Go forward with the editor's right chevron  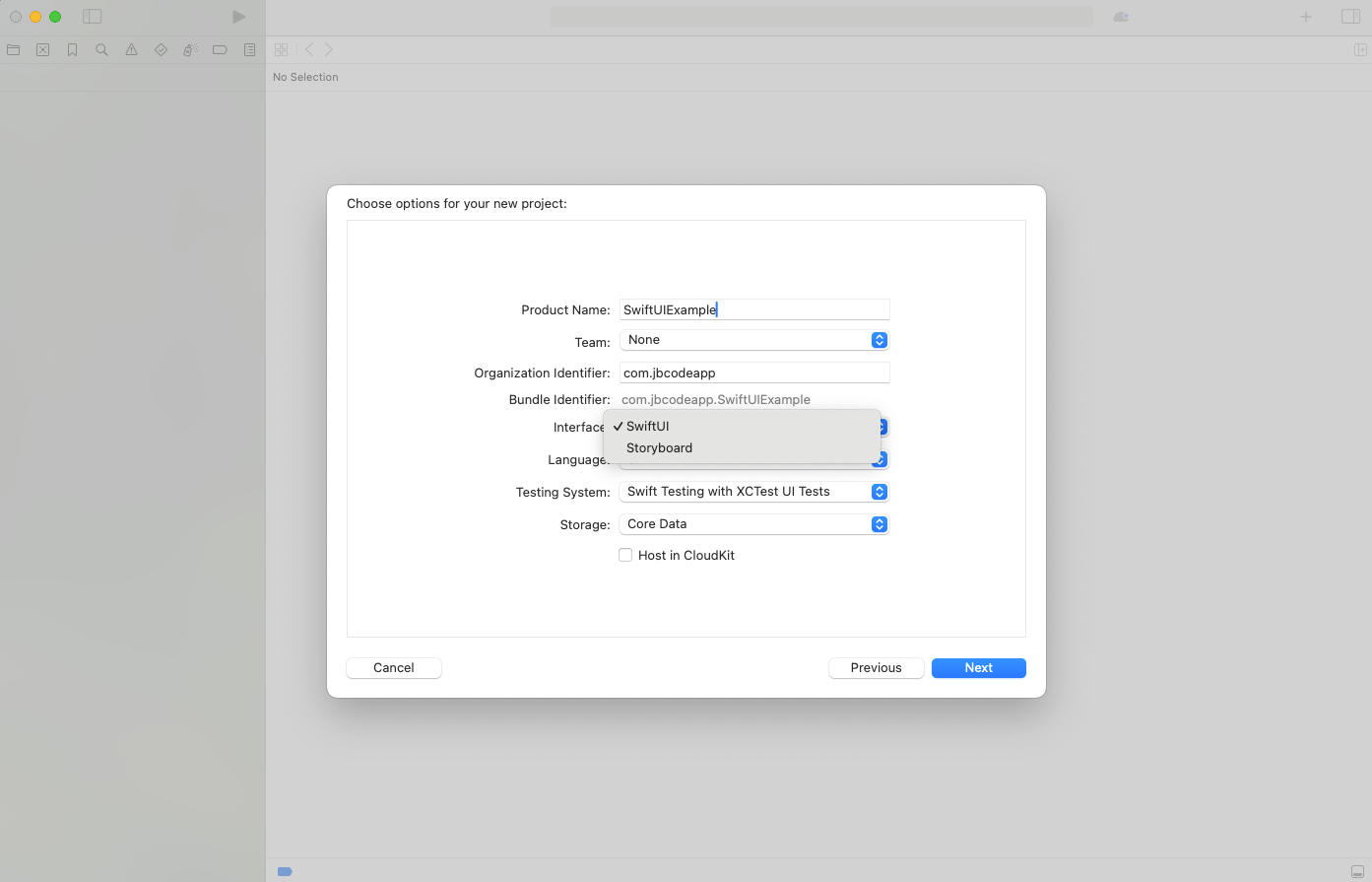(x=329, y=49)
